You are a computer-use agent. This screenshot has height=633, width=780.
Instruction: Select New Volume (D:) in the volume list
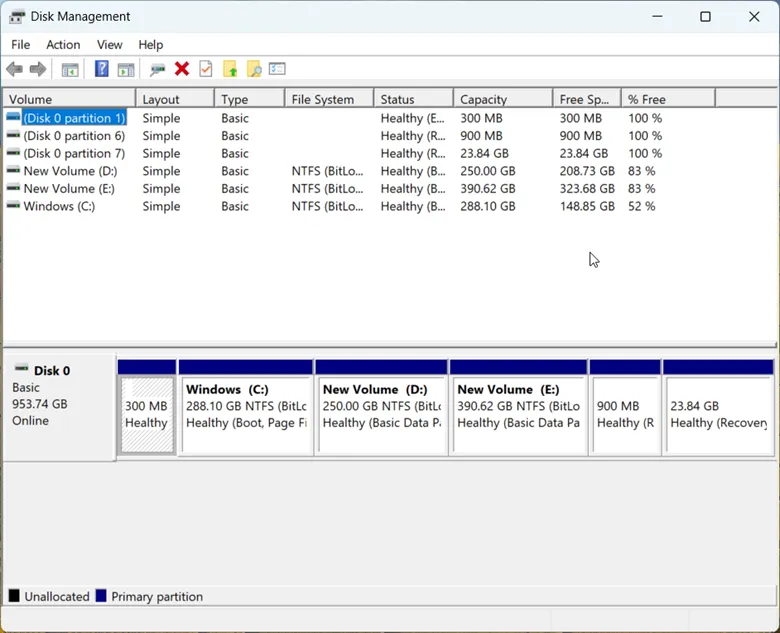[x=70, y=171]
